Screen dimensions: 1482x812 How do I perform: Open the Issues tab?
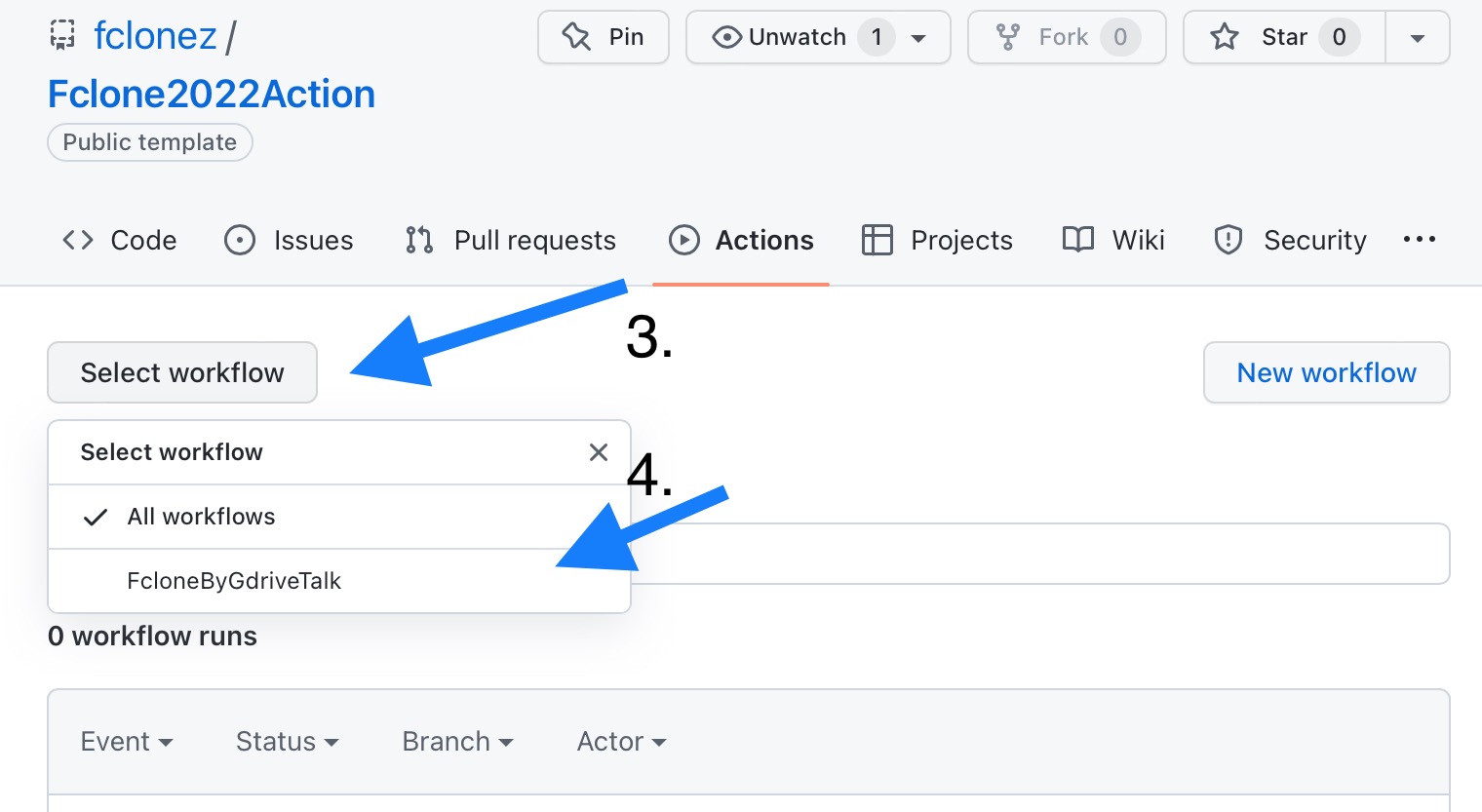tap(290, 240)
